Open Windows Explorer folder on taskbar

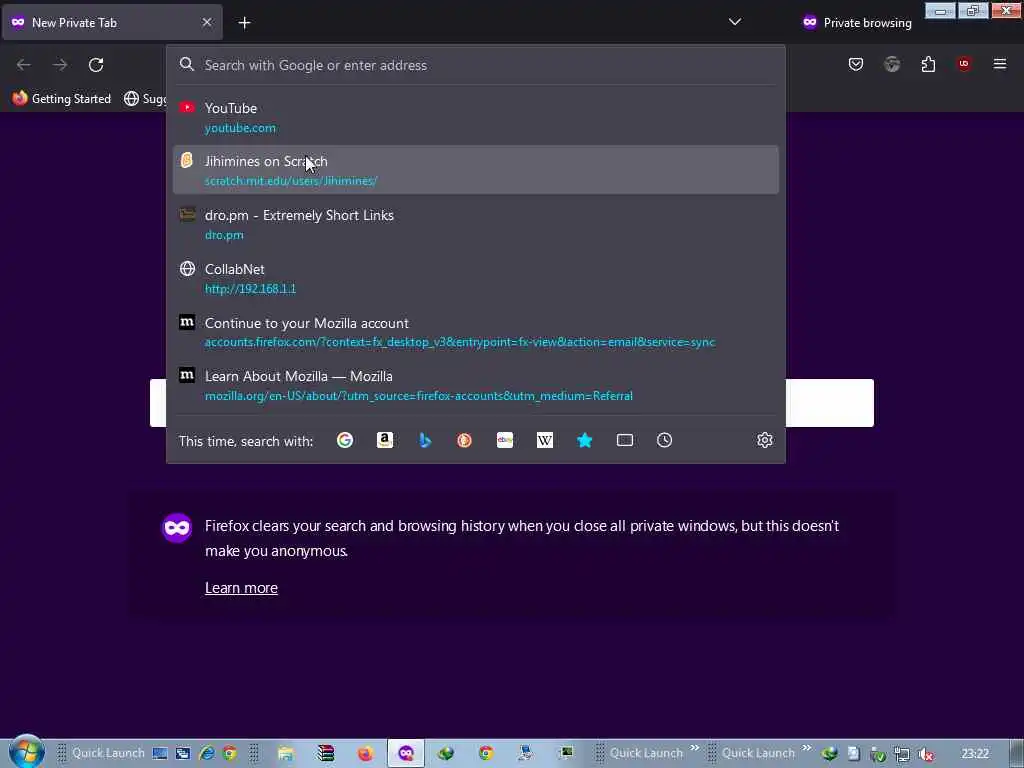[x=285, y=753]
